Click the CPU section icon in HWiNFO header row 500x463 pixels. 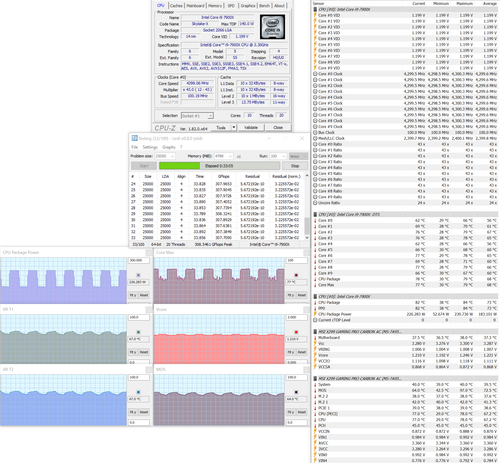pyautogui.click(x=315, y=9)
